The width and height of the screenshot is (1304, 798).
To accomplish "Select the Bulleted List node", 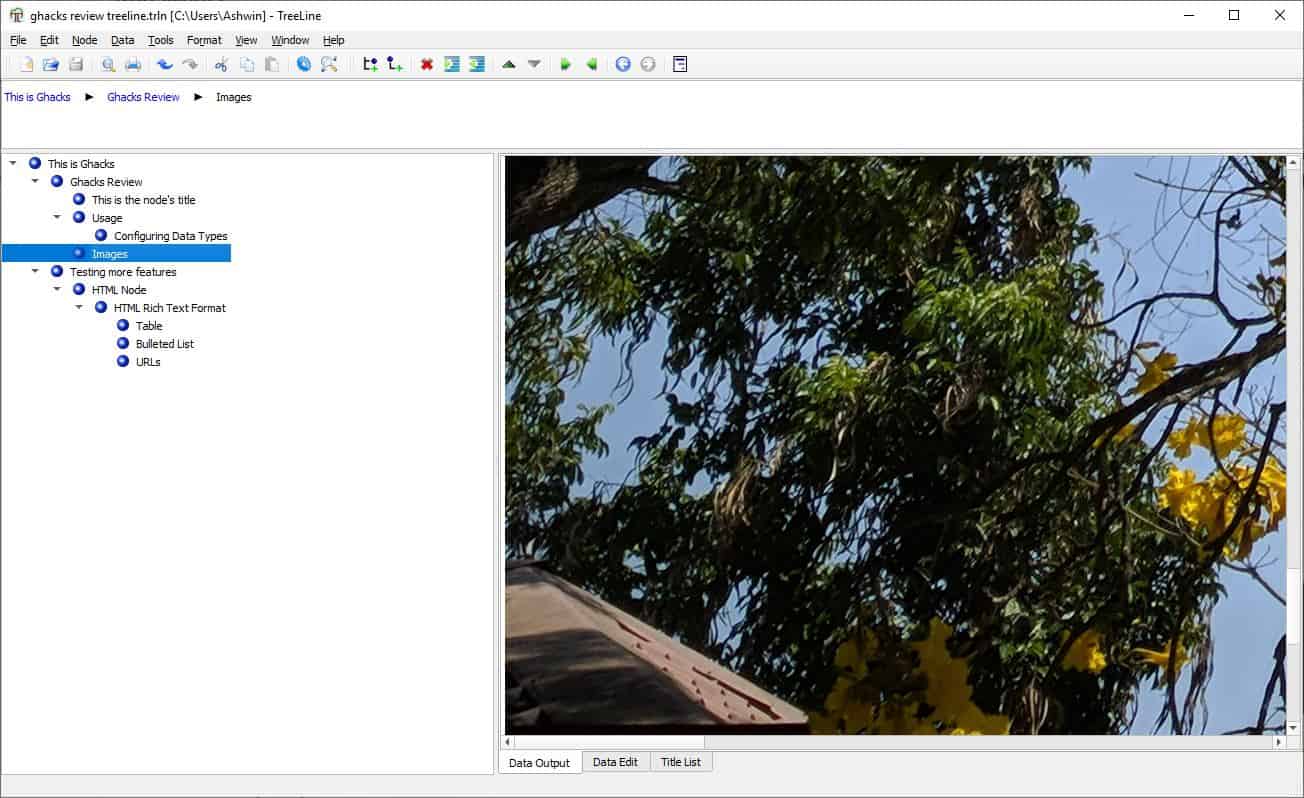I will (x=163, y=343).
